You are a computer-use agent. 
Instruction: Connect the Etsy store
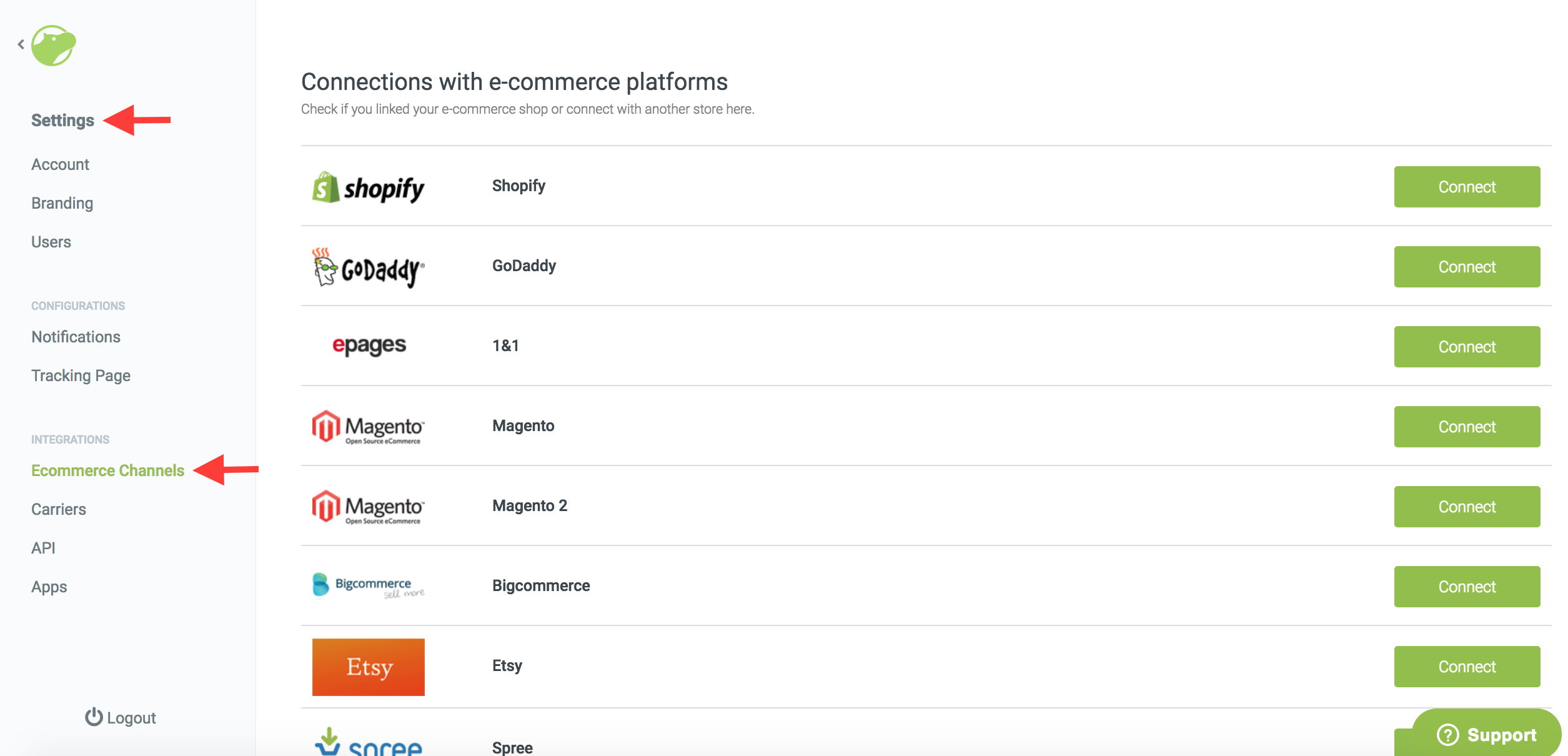pyautogui.click(x=1467, y=667)
